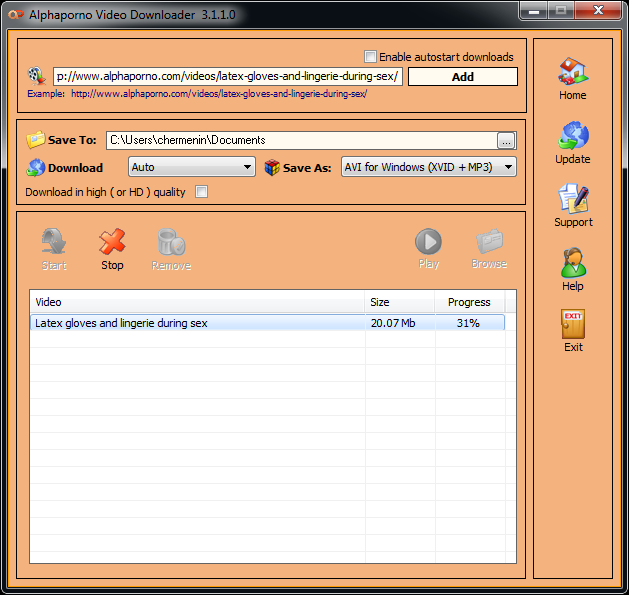629x595 pixels.
Task: Click the Save To folder icon
Action: [35, 140]
